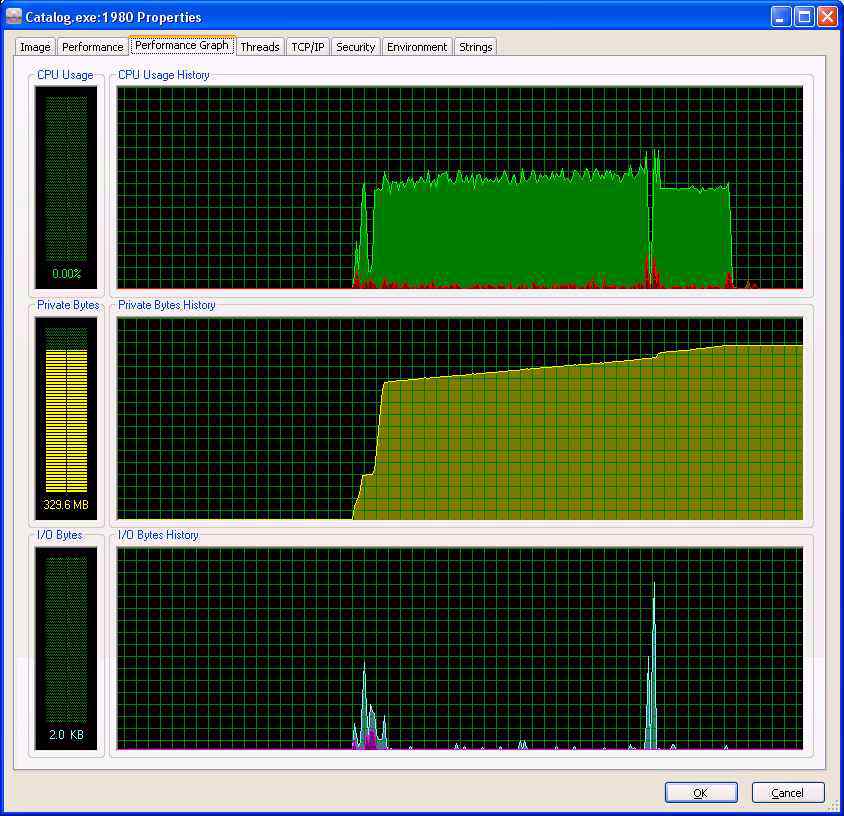Screen dimensions: 844x816
Task: Switch to the Image tab
Action: (35, 47)
